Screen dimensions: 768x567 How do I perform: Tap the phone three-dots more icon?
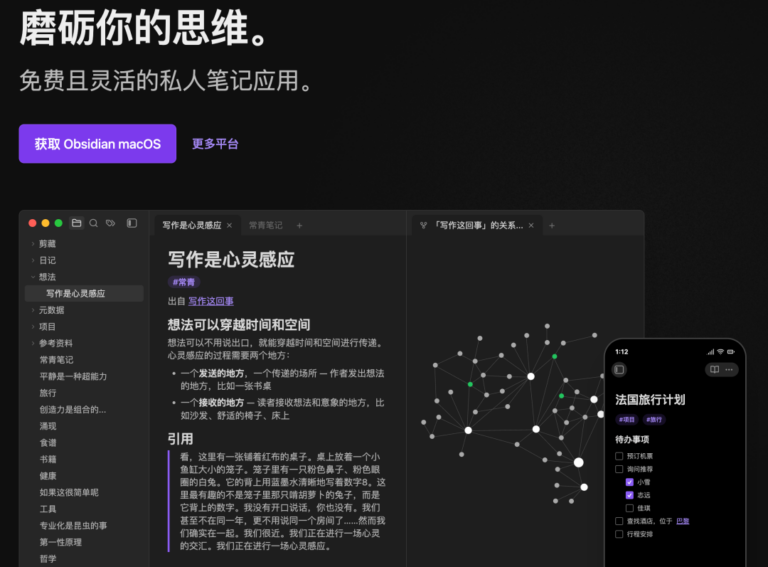tap(729, 369)
